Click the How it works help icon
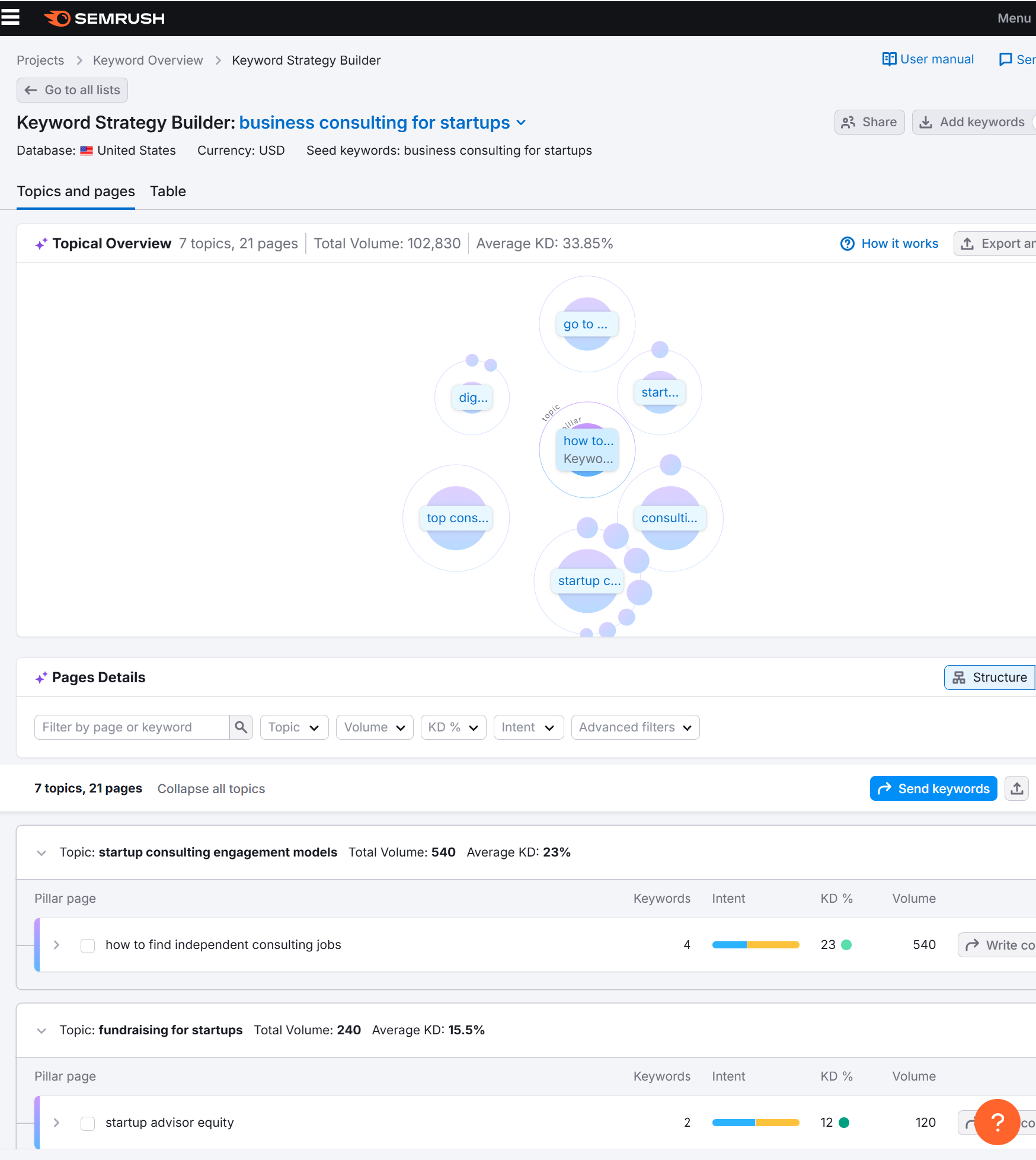The height and width of the screenshot is (1160, 1036). 847,244
